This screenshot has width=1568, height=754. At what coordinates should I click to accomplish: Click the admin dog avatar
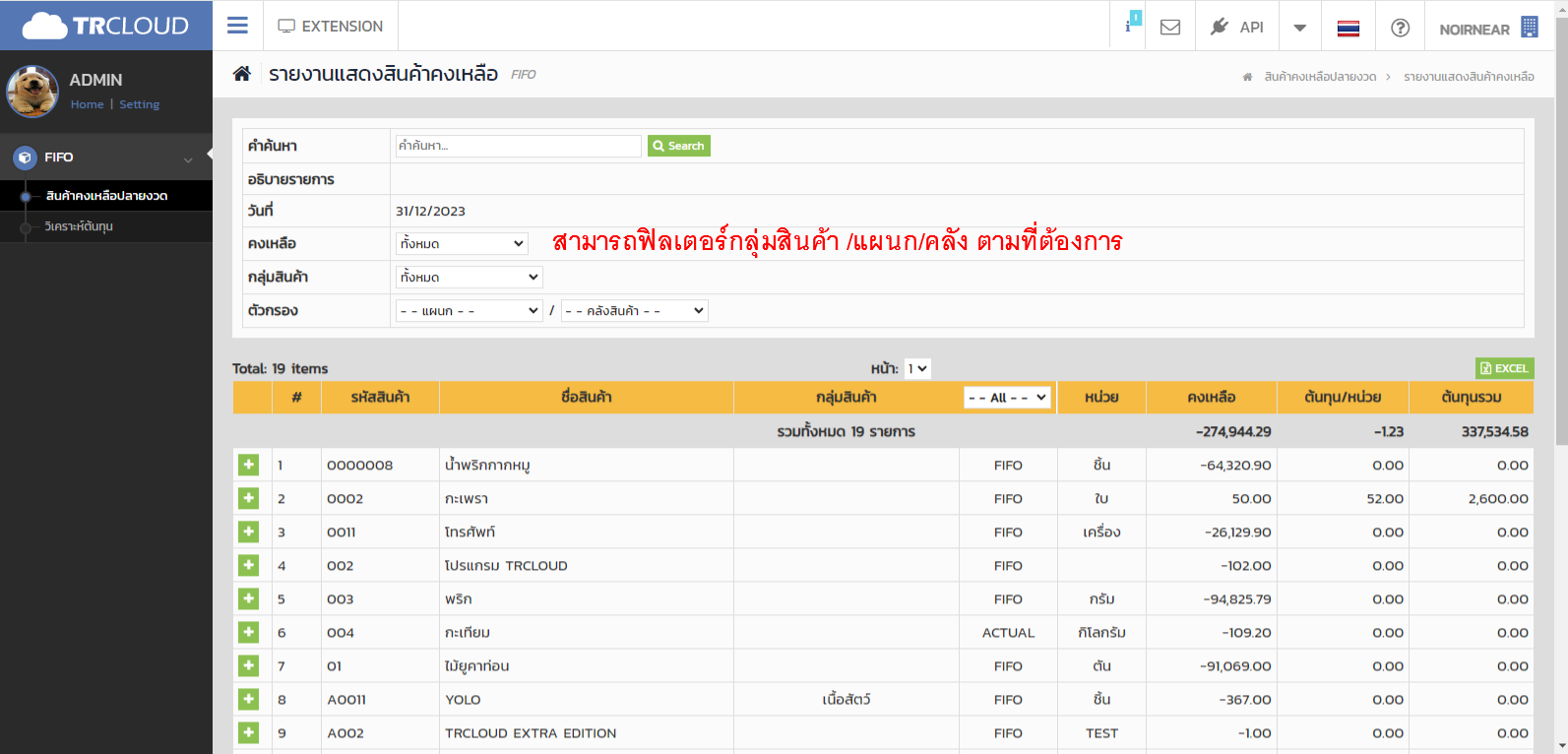coord(32,92)
